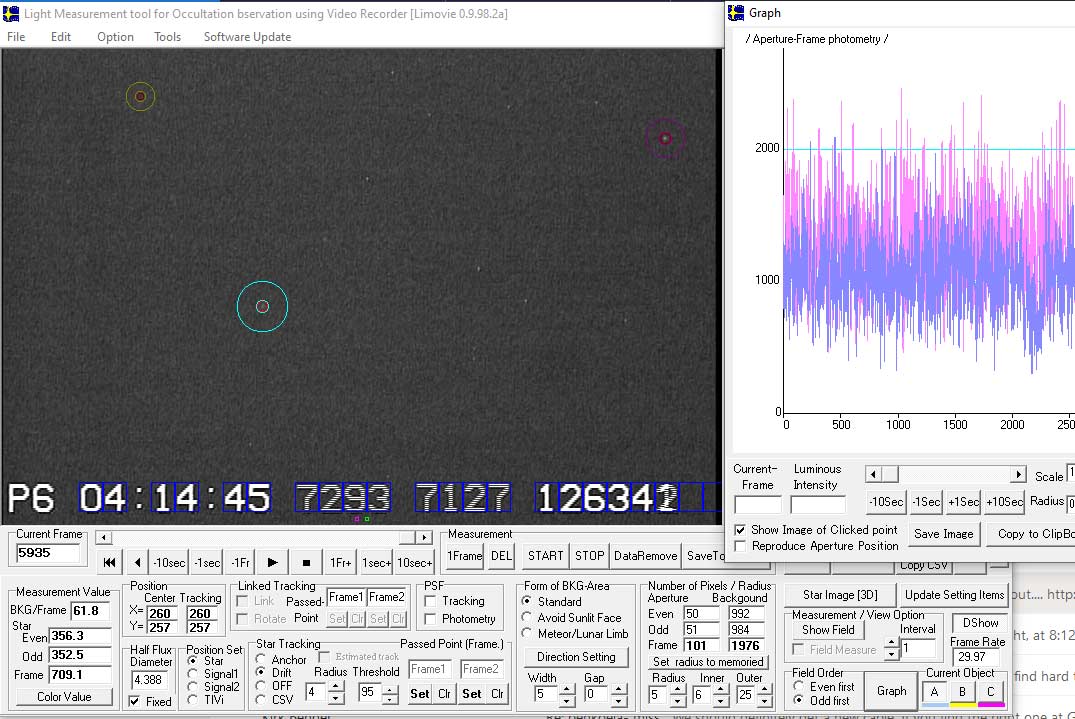Image resolution: width=1075 pixels, height=719 pixels.
Task: Select current object A with blue swatch
Action: click(934, 693)
